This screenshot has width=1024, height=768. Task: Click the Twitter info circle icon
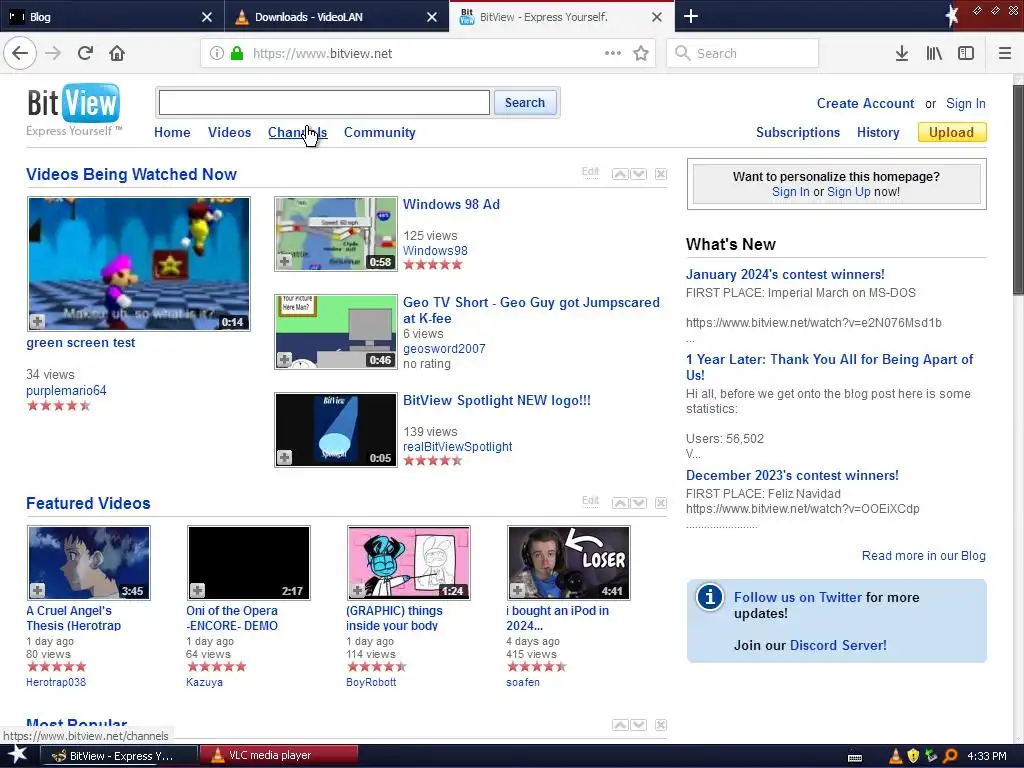click(709, 597)
